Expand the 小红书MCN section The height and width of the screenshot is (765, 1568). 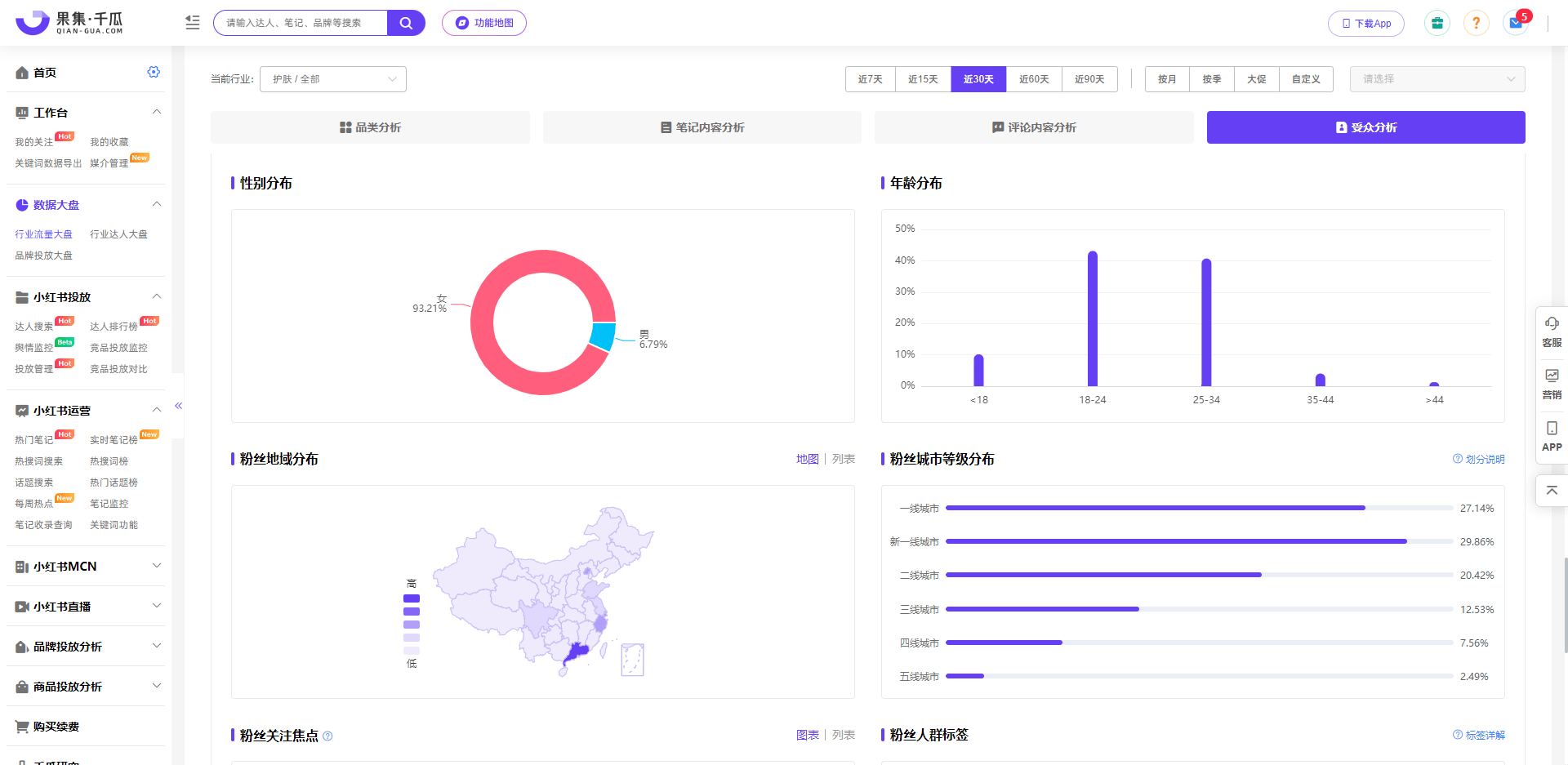[157, 566]
